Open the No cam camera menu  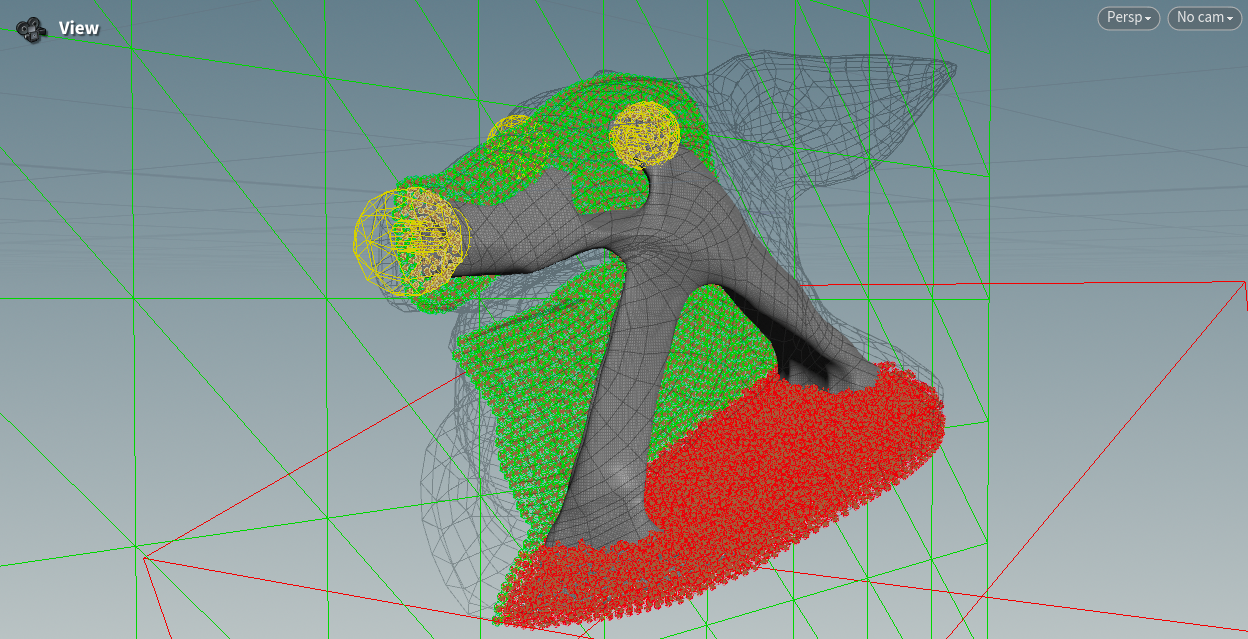[x=1204, y=18]
